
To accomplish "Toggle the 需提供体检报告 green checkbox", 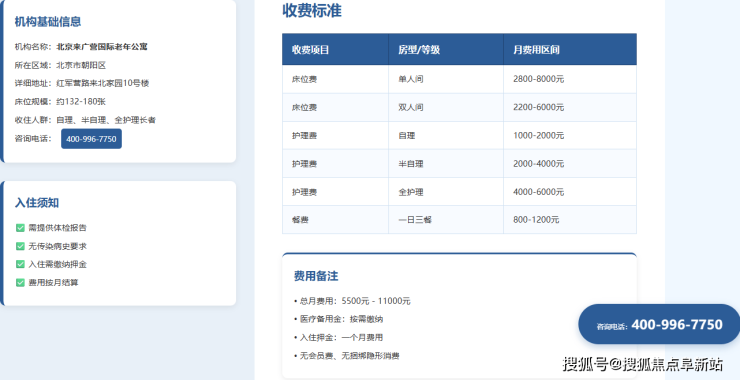I will [x=20, y=228].
